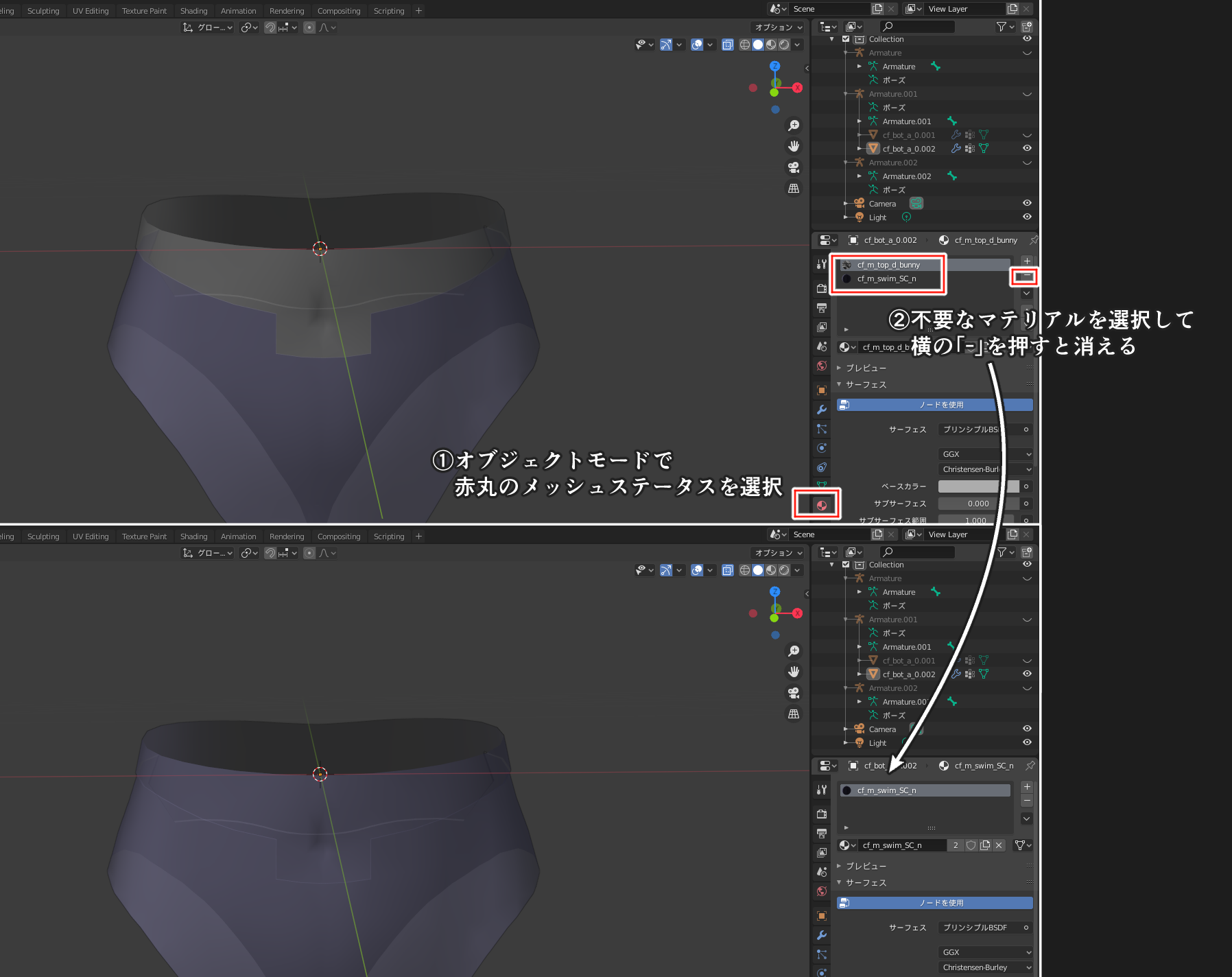Uncheck Collection checkbox in upper outliner

pos(846,39)
